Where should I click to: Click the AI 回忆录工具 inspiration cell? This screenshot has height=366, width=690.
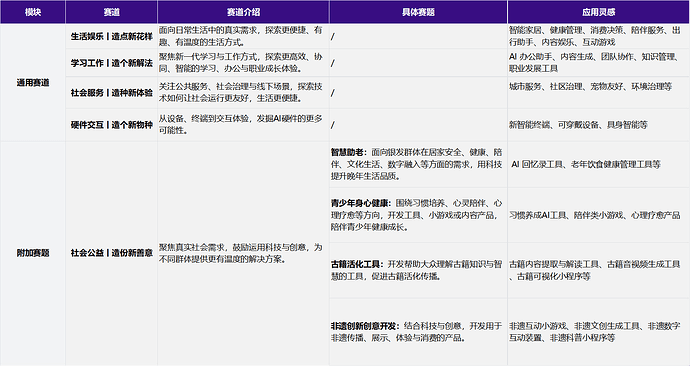point(598,165)
